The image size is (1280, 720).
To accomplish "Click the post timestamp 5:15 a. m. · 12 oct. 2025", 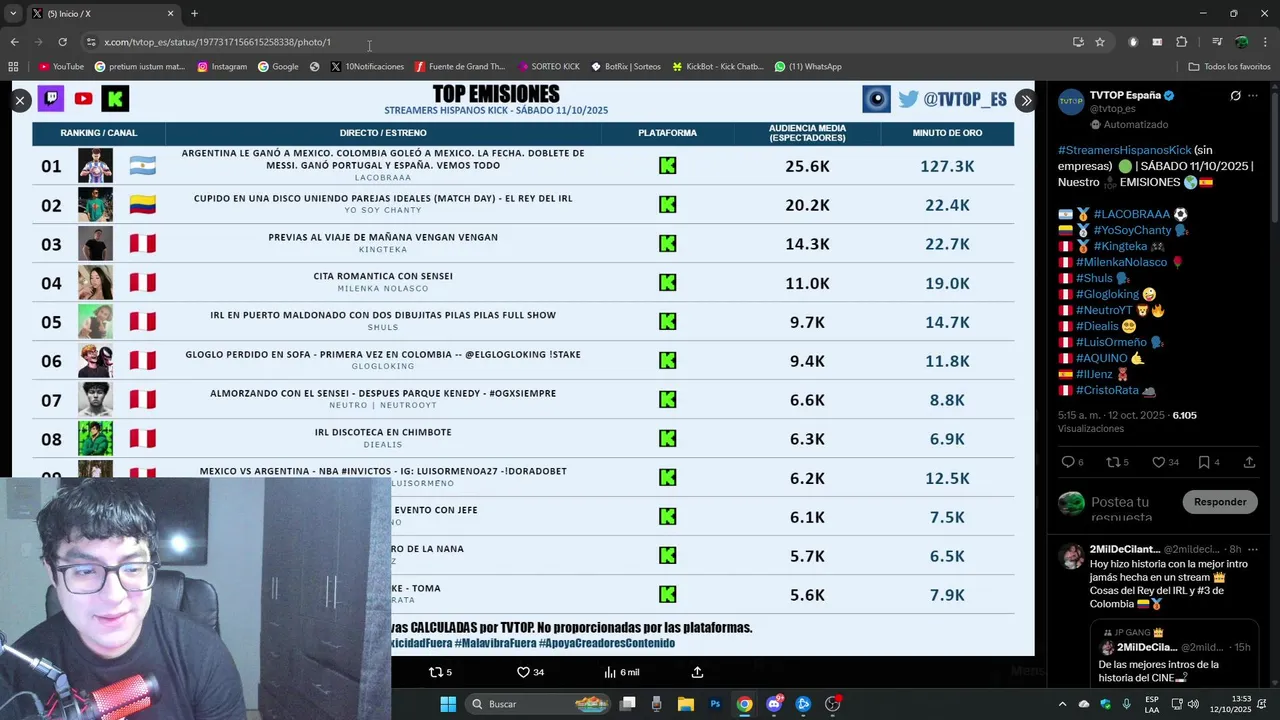I will click(x=1112, y=415).
